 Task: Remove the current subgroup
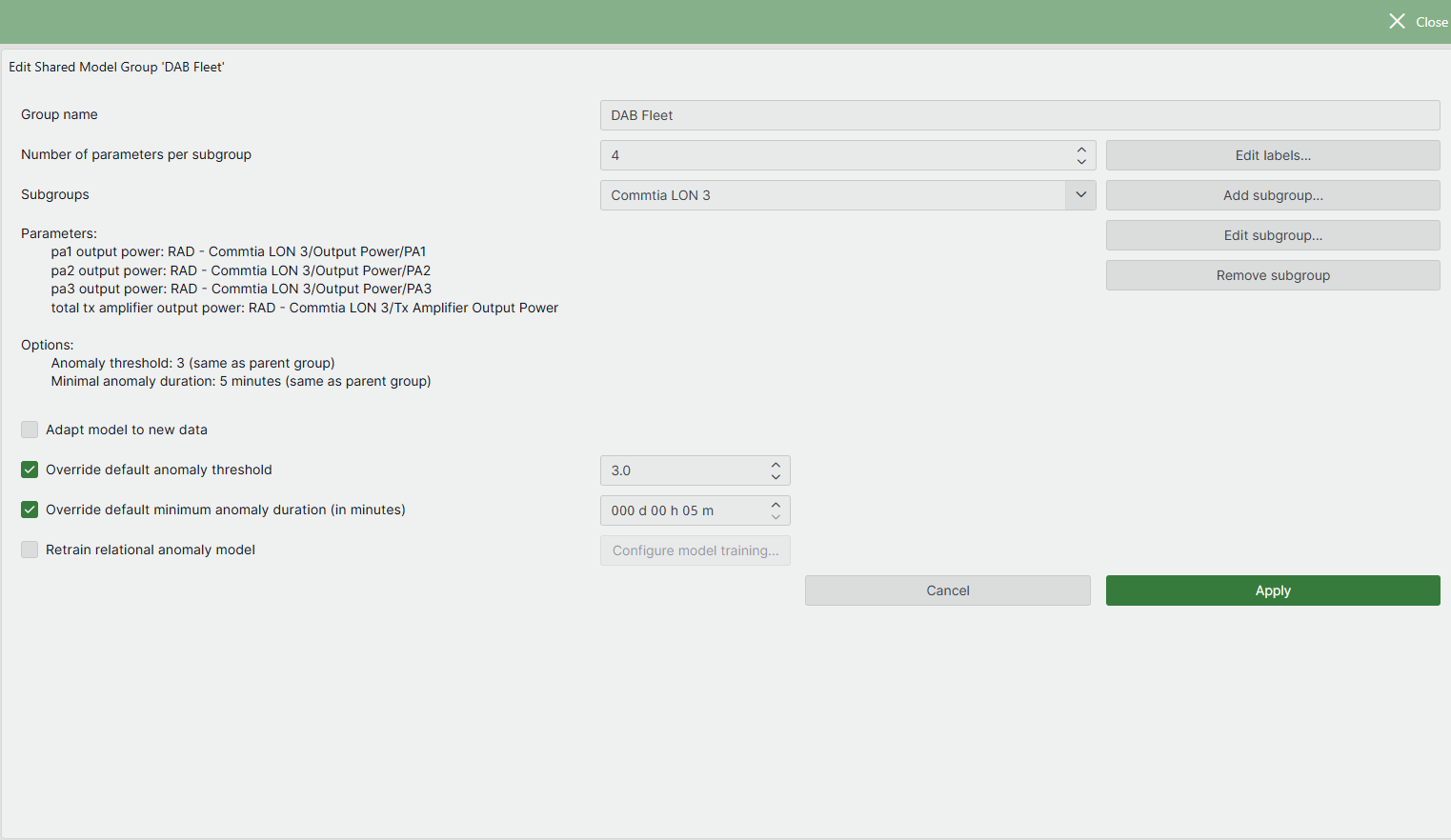(x=1273, y=275)
